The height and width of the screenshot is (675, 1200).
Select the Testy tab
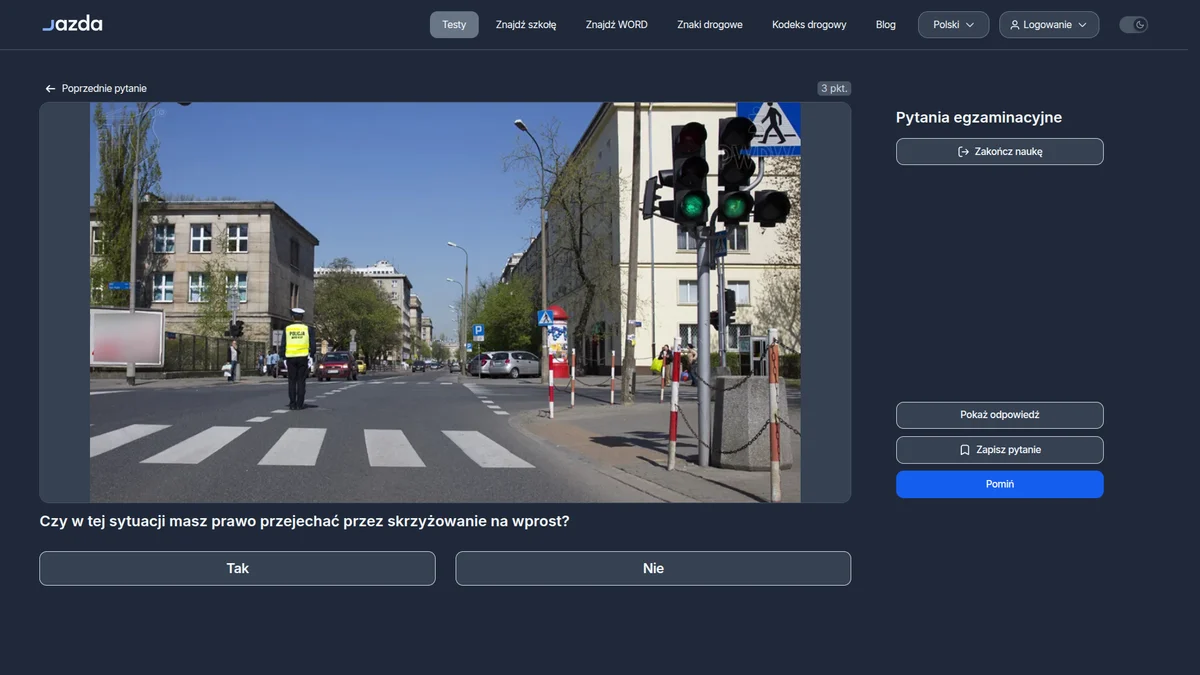point(454,25)
